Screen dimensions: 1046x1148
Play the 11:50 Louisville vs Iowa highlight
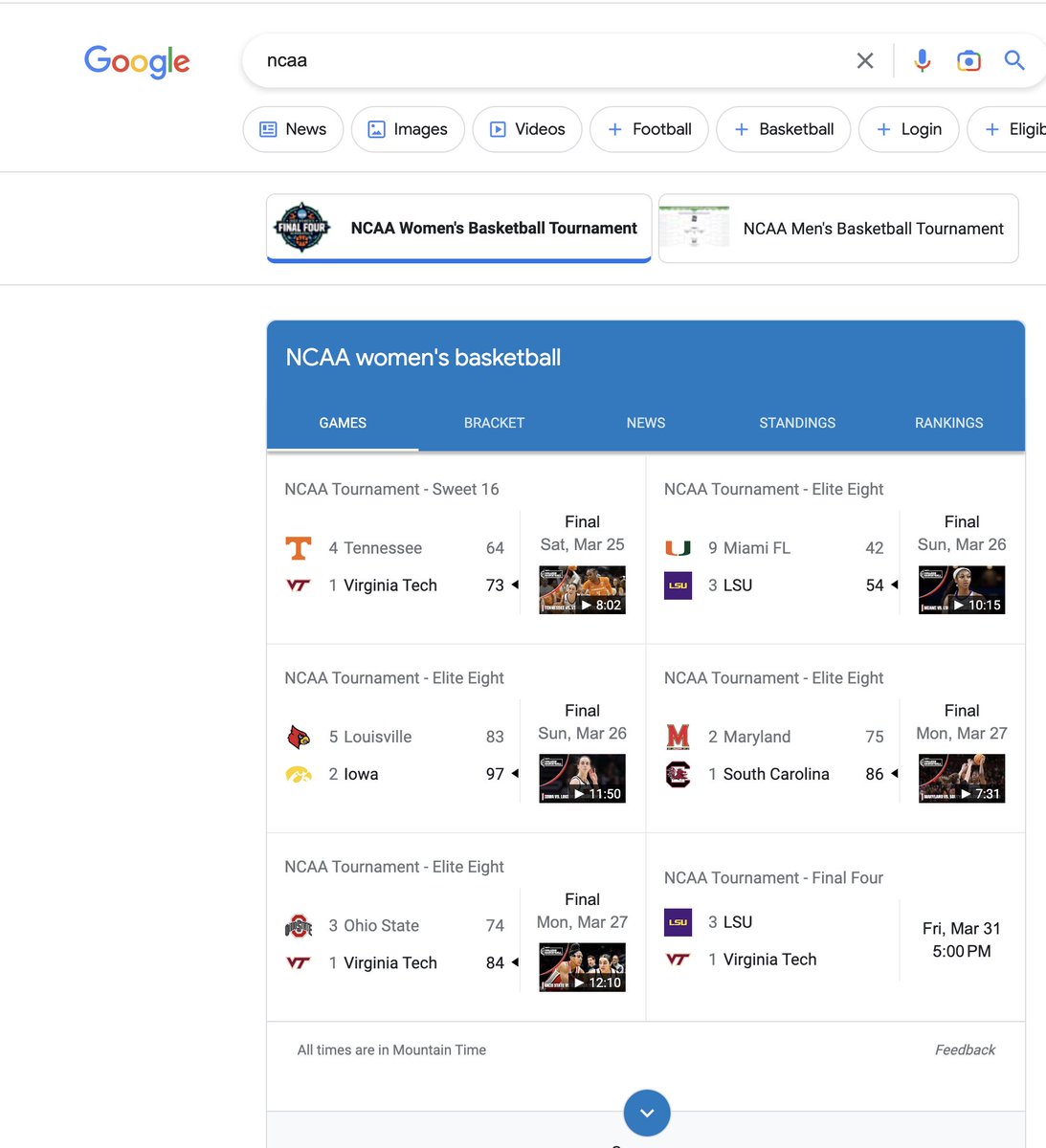click(x=582, y=779)
